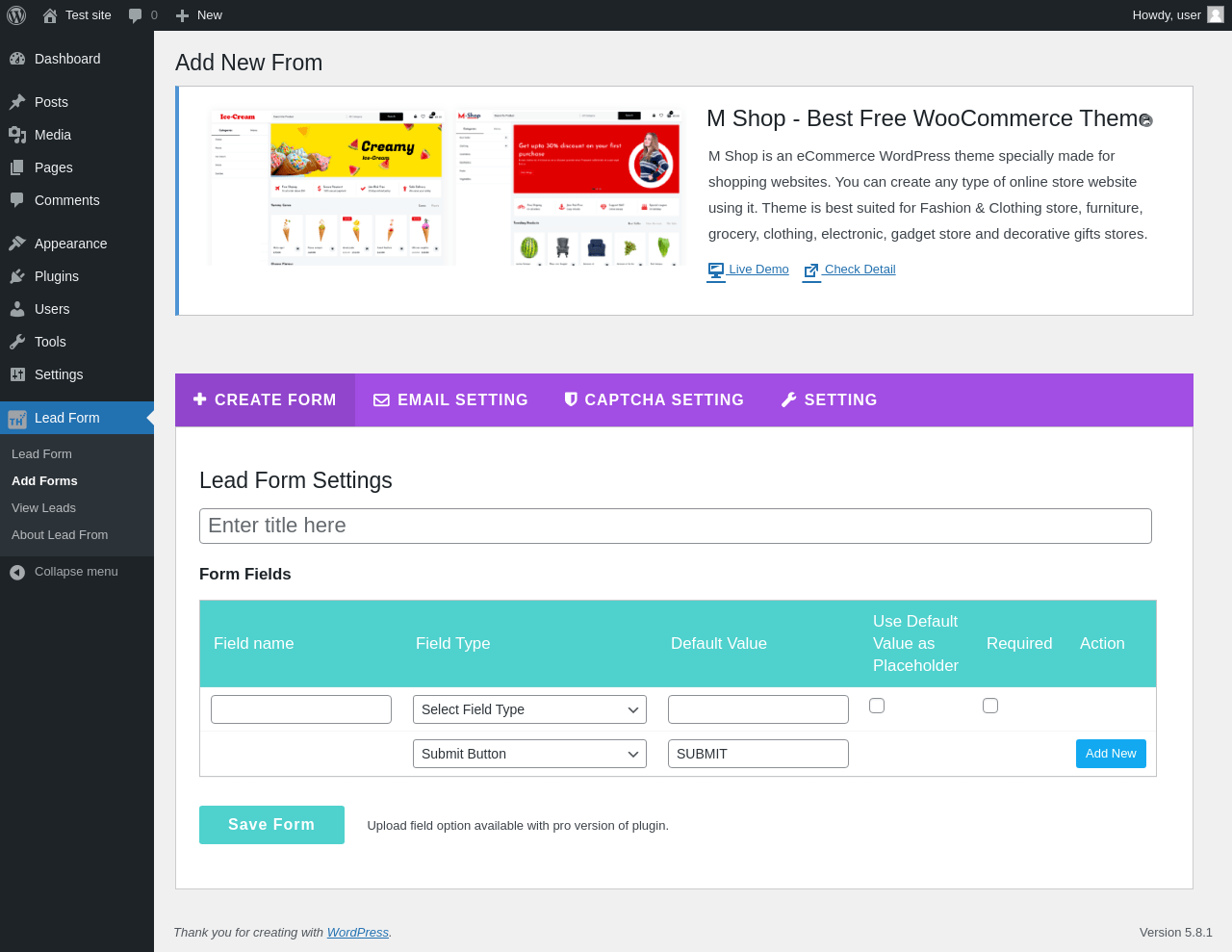Focus the SUBMIT default value input

click(758, 754)
